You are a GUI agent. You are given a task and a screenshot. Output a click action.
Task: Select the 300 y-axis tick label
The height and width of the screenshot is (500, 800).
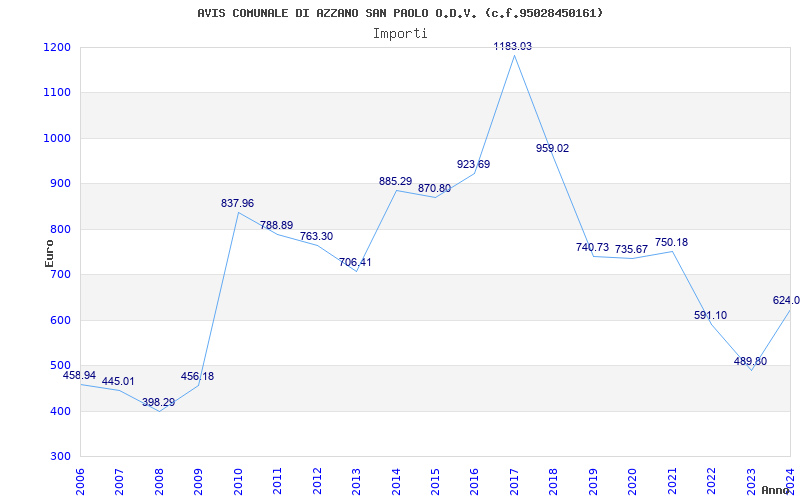(63, 457)
